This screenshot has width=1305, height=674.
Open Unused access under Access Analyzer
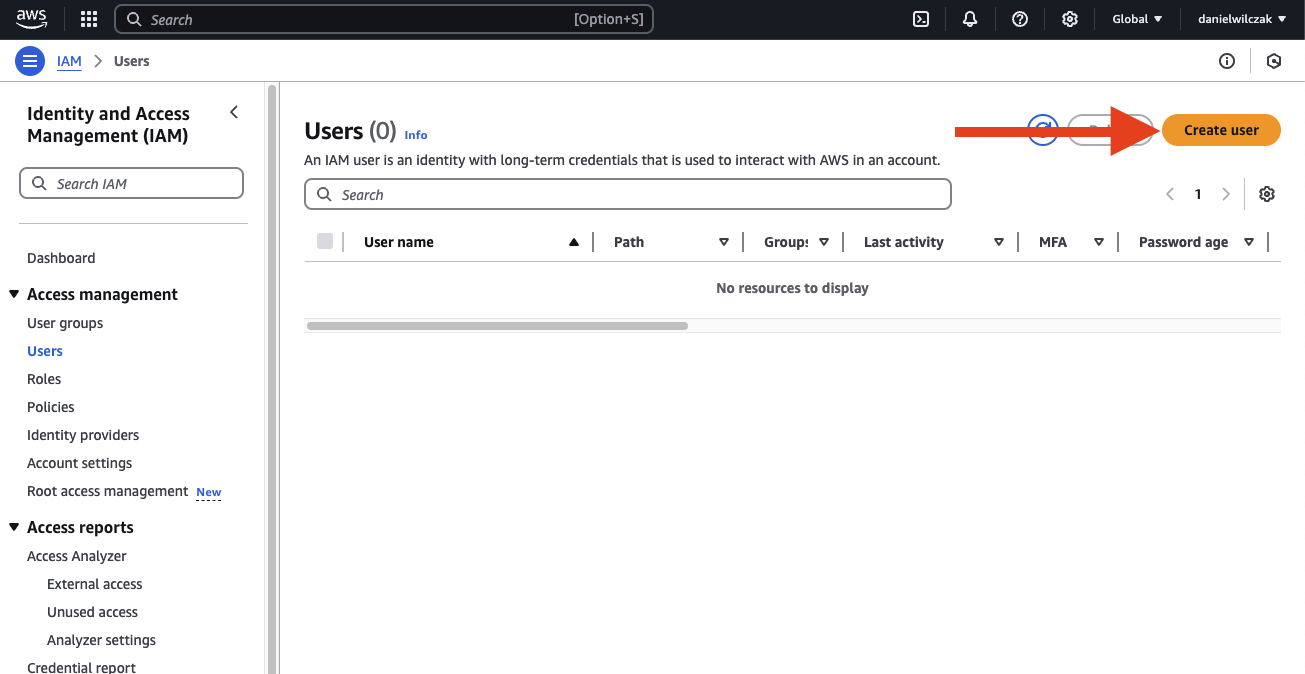(x=92, y=612)
